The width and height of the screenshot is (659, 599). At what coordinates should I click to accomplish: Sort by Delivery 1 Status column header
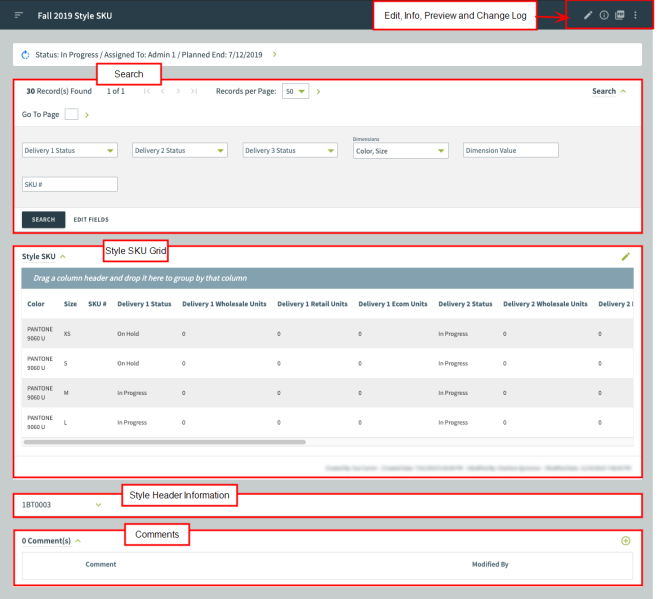[x=144, y=304]
